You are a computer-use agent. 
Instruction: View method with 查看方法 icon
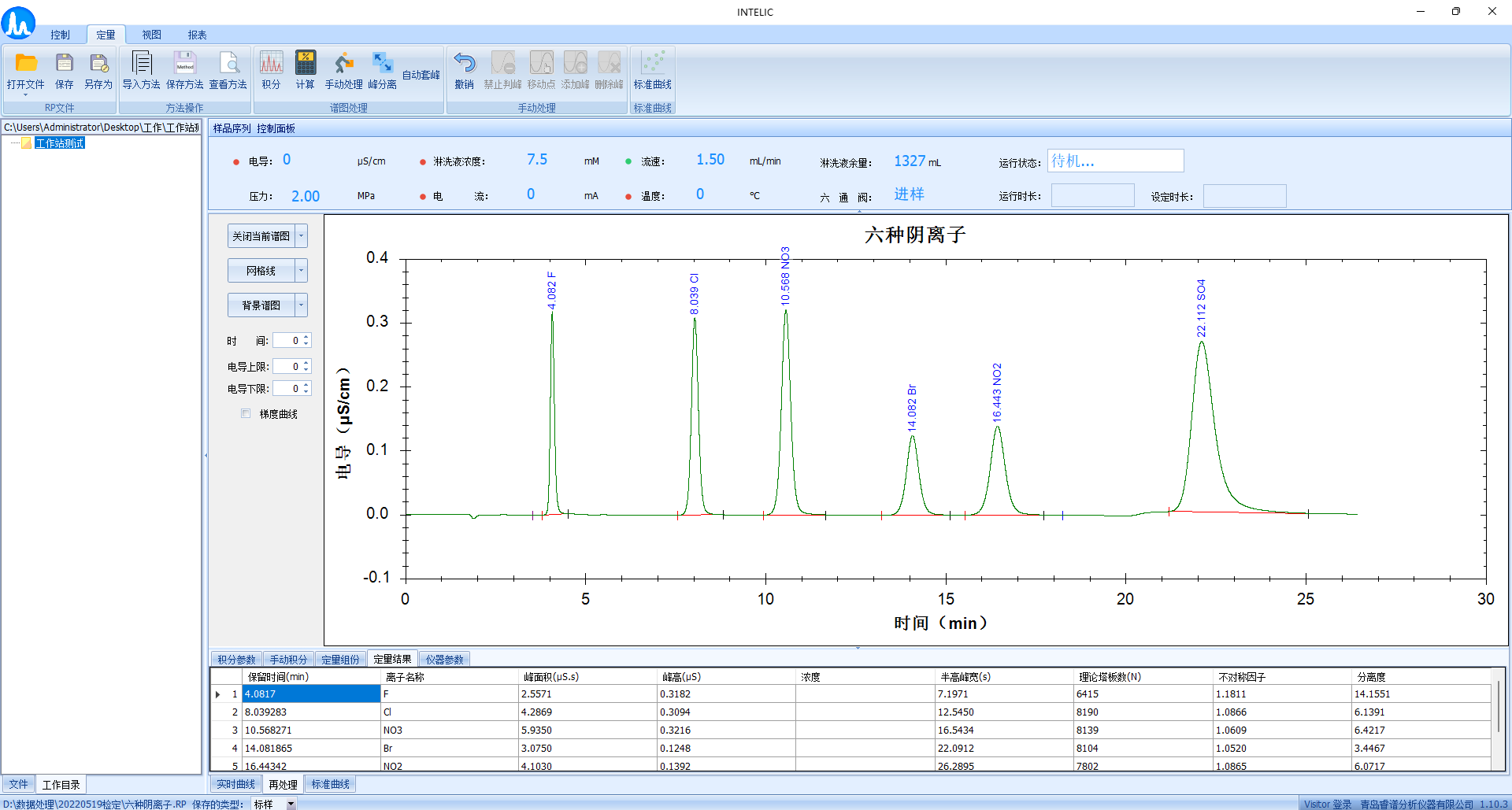(228, 72)
